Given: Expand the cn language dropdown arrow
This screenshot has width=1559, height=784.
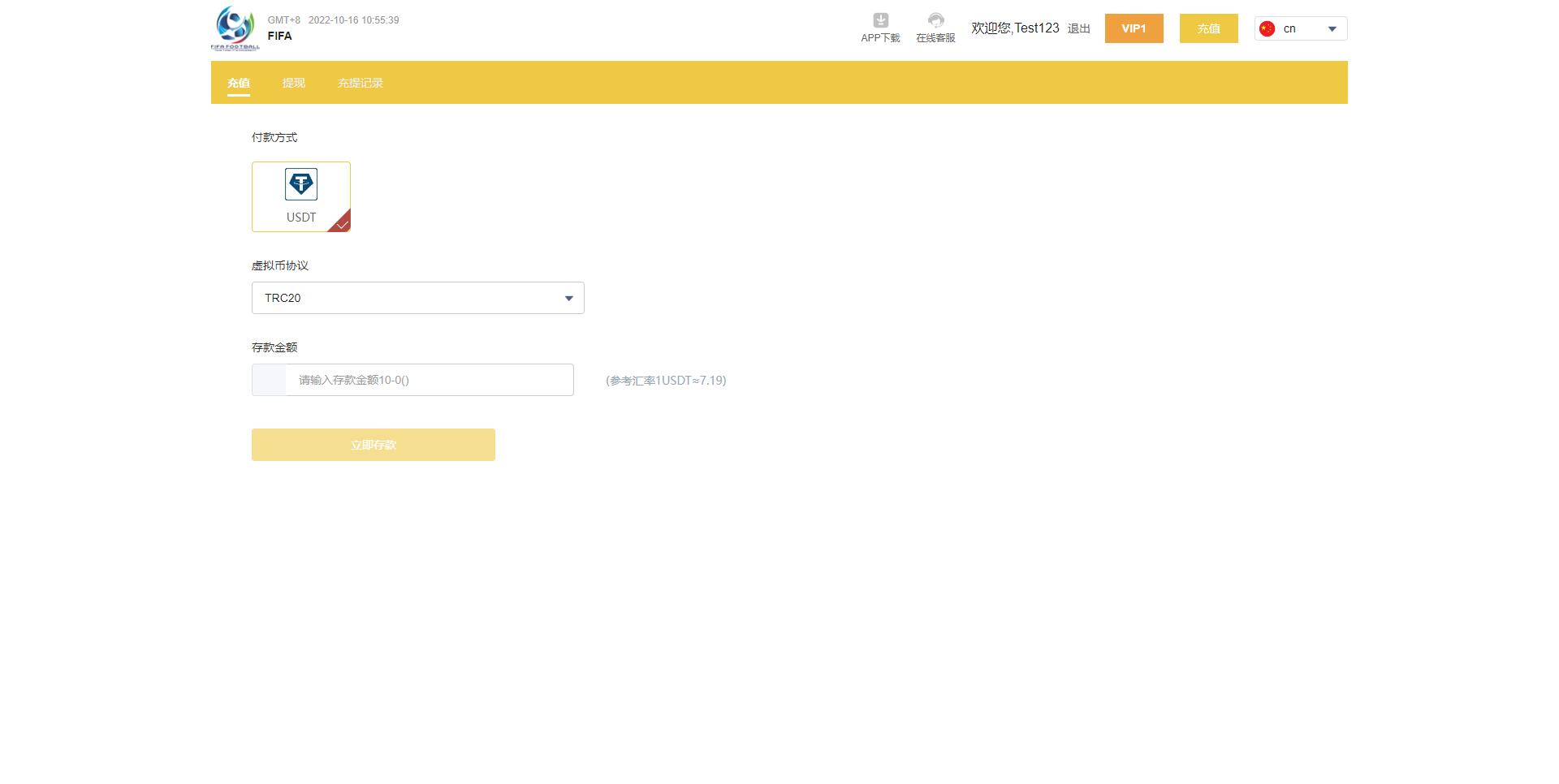Looking at the screenshot, I should [1332, 29].
